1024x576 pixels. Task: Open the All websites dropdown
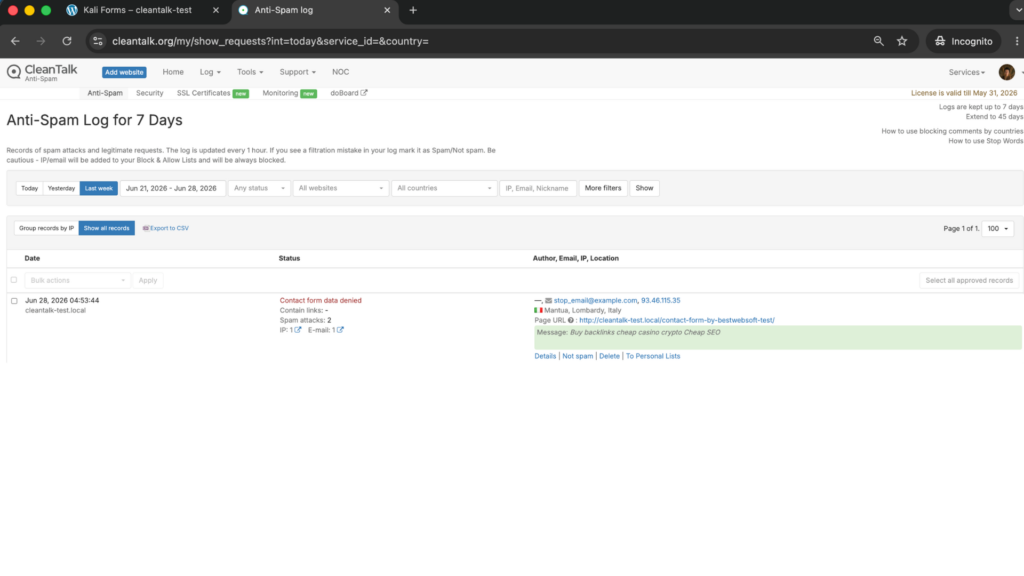click(340, 188)
